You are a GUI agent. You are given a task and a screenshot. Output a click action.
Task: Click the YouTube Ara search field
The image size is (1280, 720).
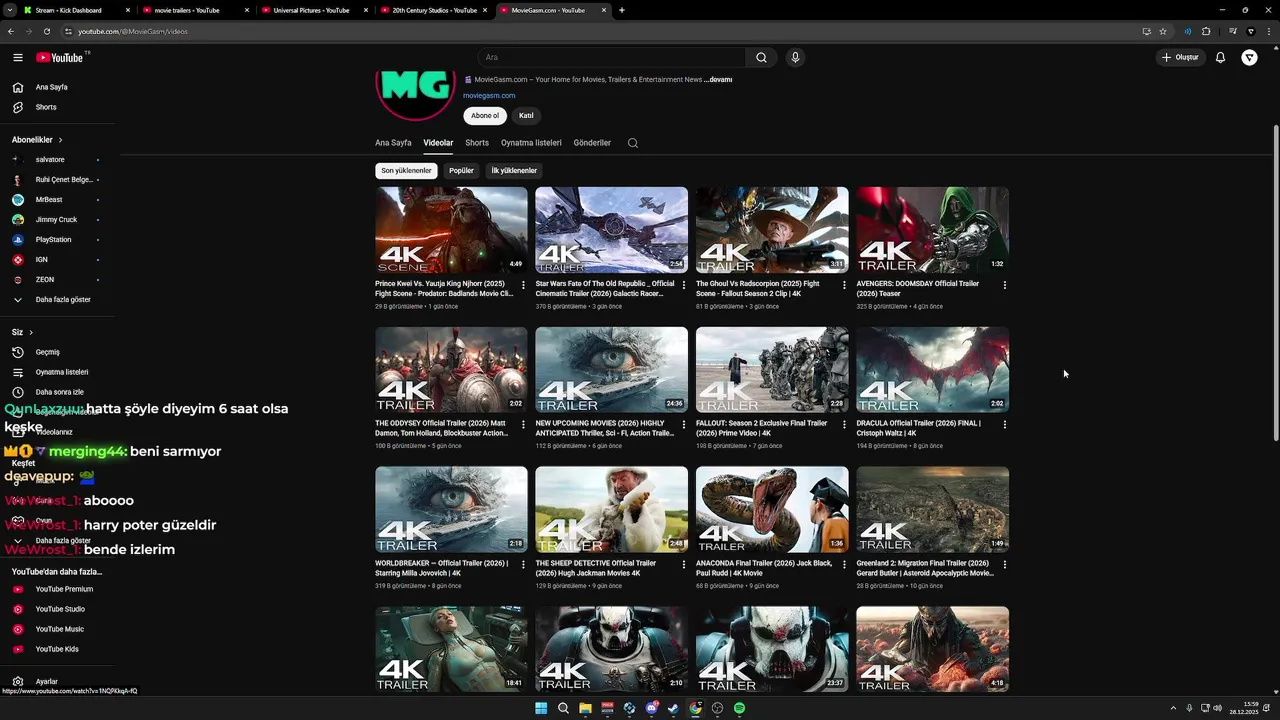point(611,58)
